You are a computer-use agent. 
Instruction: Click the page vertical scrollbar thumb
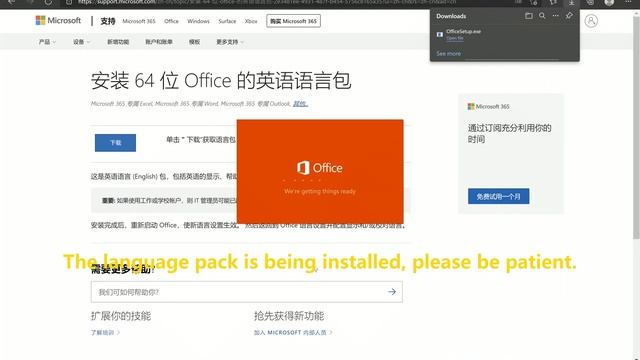pyautogui.click(x=636, y=127)
